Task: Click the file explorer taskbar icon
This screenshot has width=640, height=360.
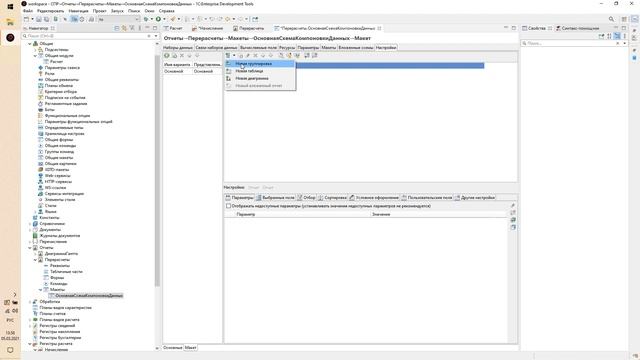Action: coord(10,22)
